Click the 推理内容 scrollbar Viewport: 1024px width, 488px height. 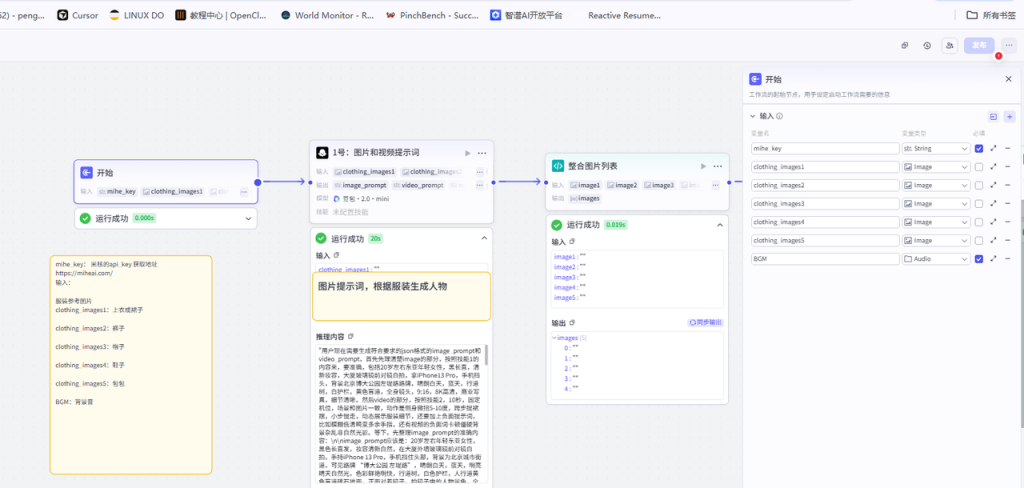point(487,355)
